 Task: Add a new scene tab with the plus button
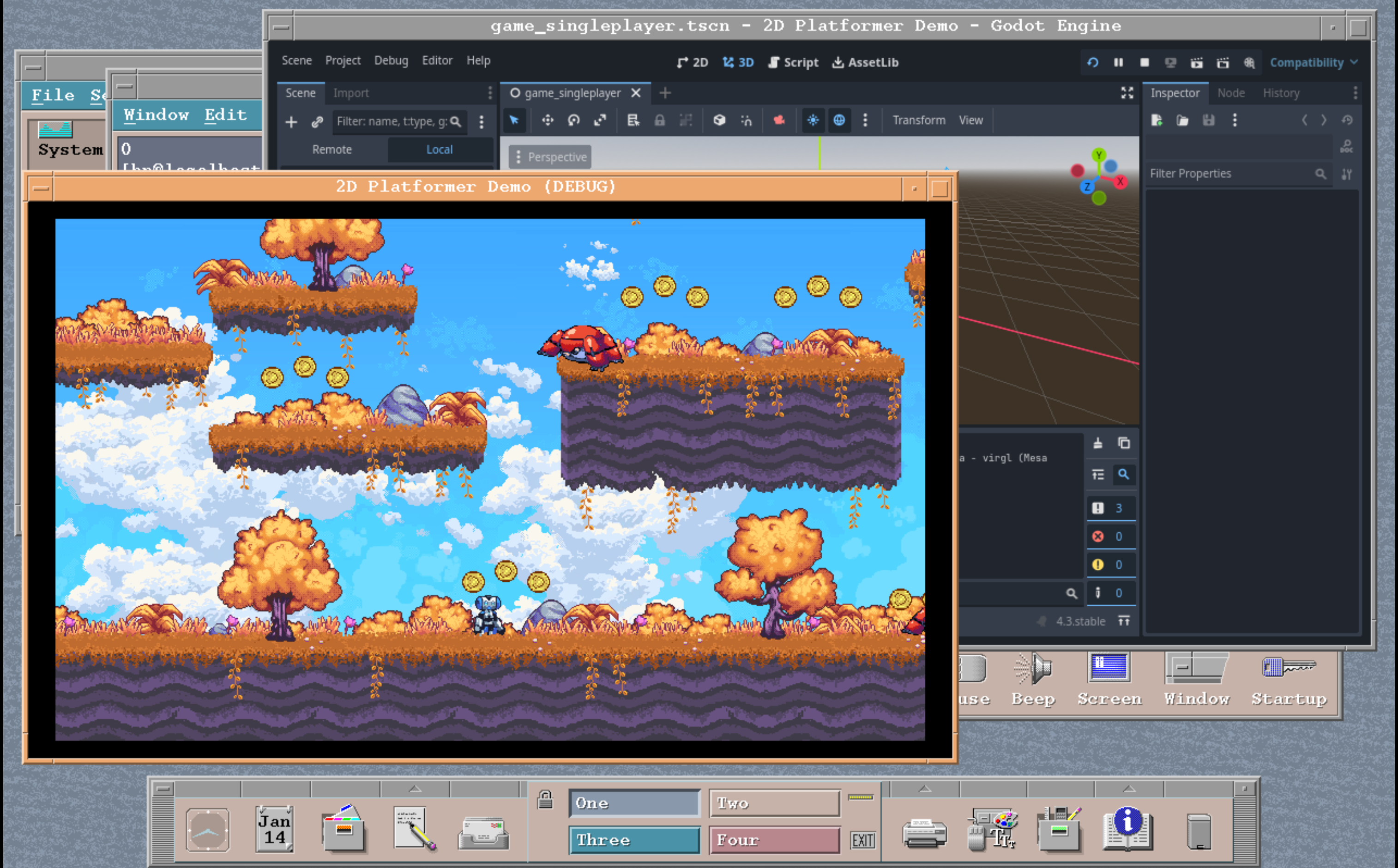pos(665,93)
